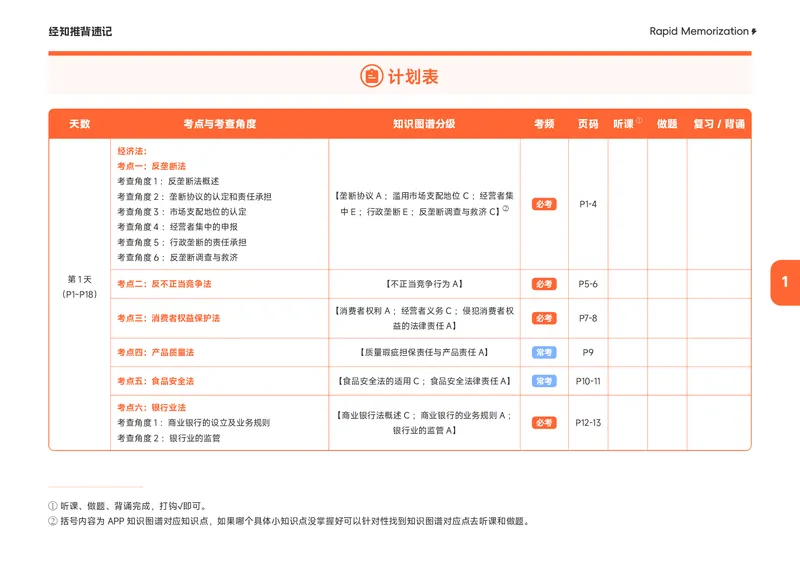Click 考点四：产品质量法

(156, 352)
